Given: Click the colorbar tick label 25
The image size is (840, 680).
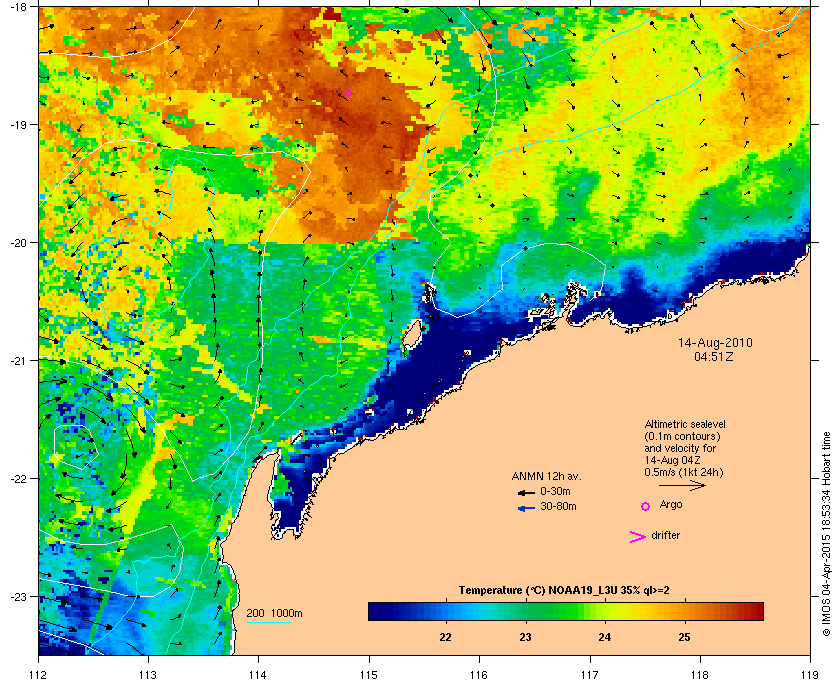Looking at the screenshot, I should pos(684,637).
